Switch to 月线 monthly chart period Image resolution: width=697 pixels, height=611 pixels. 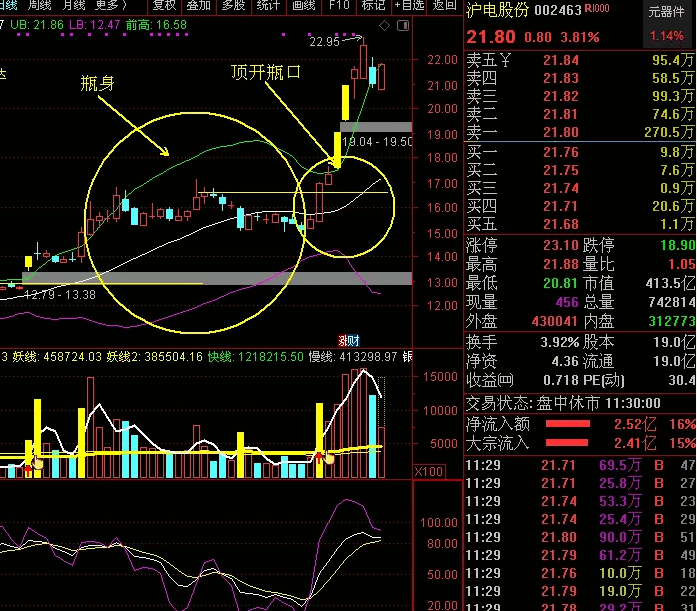73,5
